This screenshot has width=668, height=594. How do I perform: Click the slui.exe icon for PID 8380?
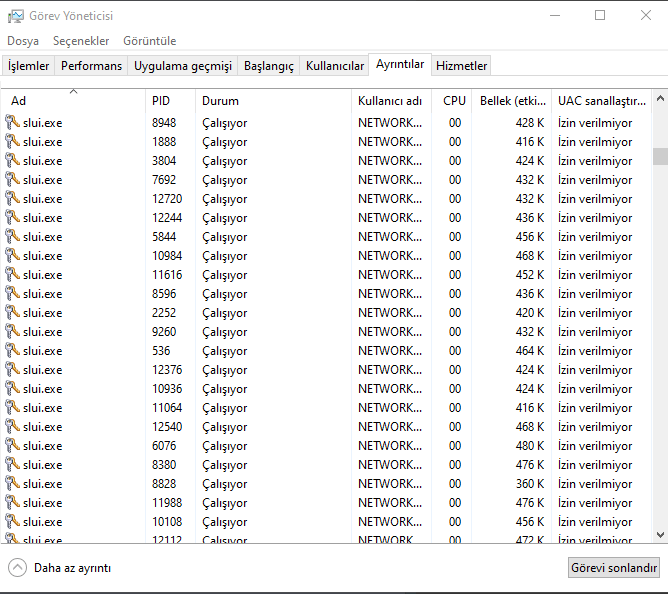(x=12, y=465)
